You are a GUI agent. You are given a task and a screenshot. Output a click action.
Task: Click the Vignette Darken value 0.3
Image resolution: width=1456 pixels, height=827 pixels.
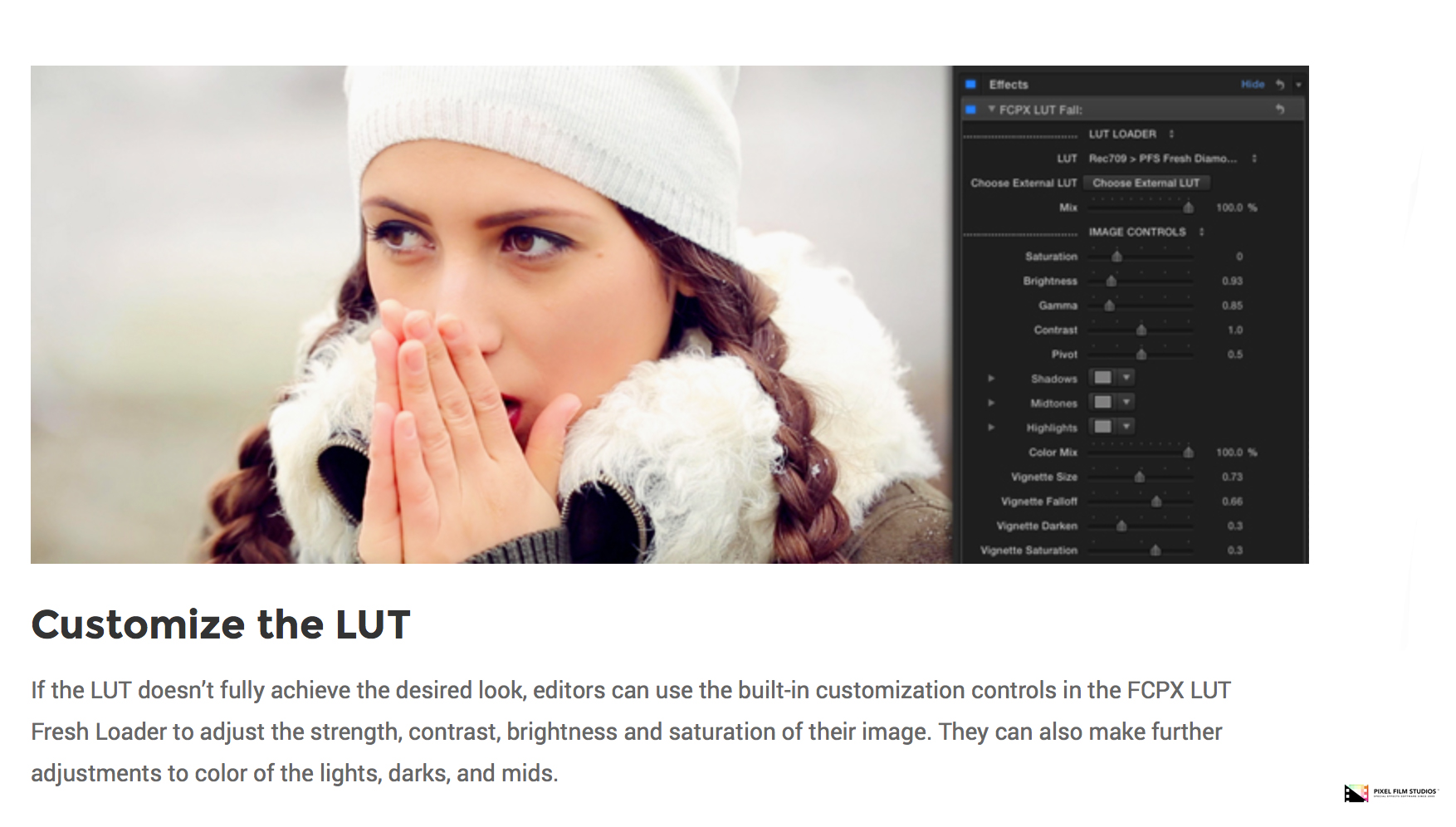(1235, 526)
